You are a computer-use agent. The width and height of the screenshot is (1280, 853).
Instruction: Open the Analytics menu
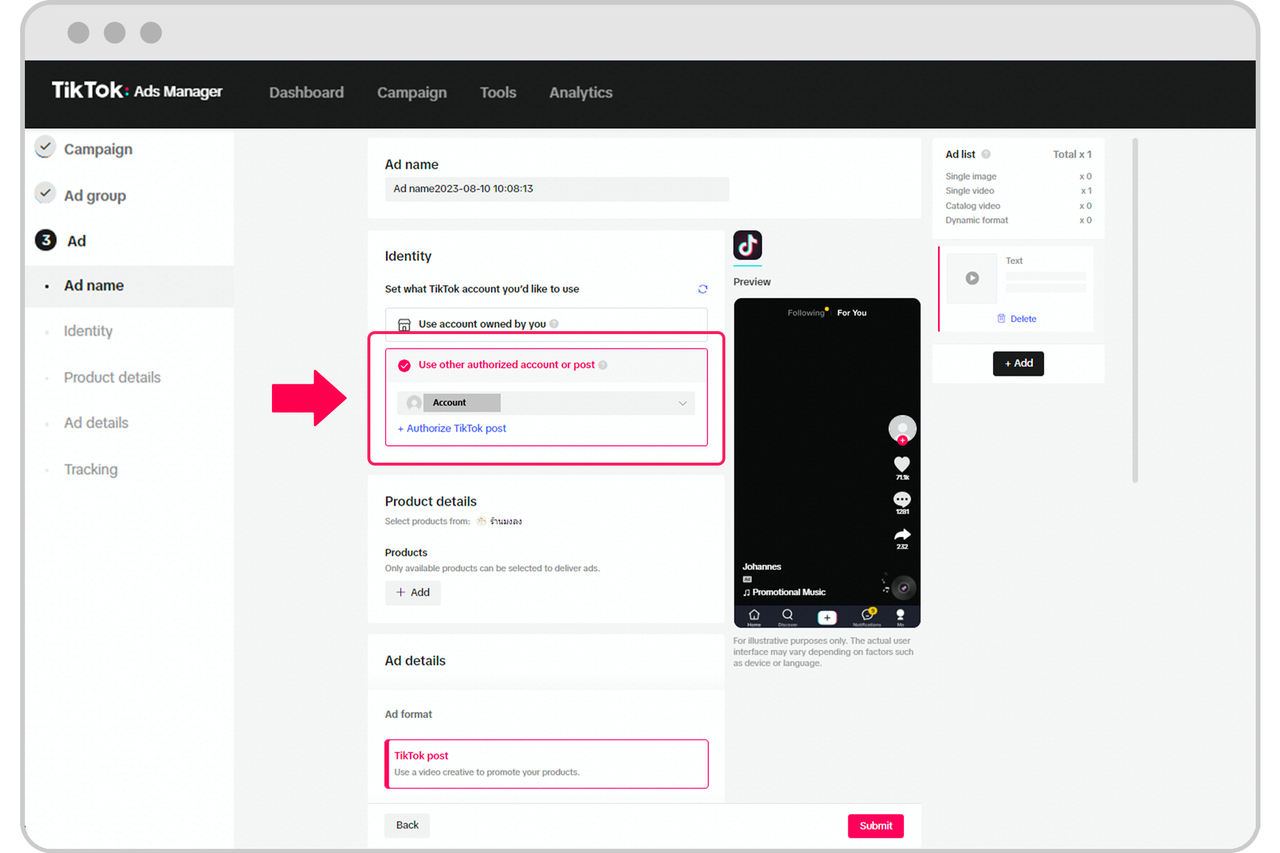pos(580,92)
